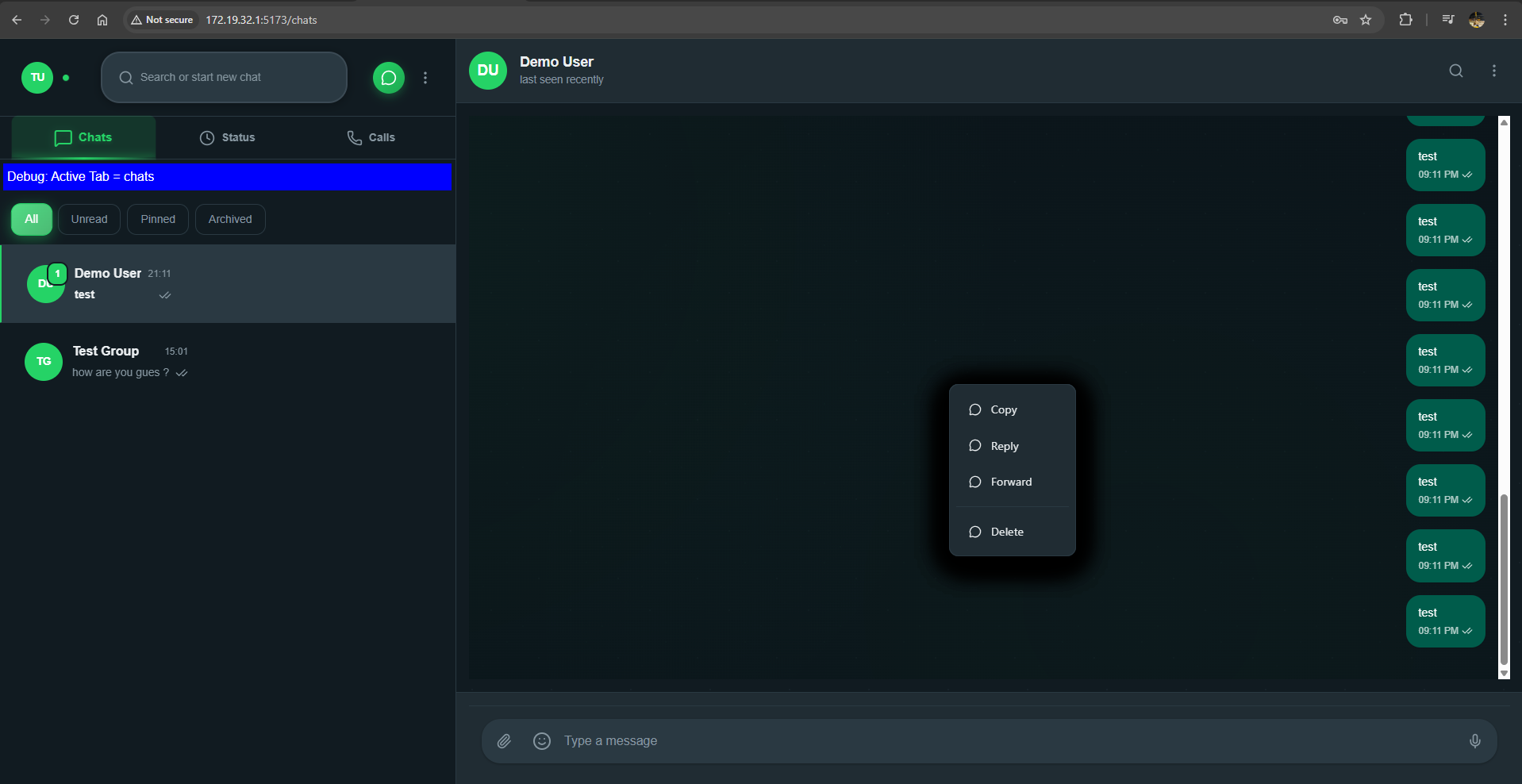1522x784 pixels.
Task: Select the Unread filter chip
Action: click(x=89, y=220)
